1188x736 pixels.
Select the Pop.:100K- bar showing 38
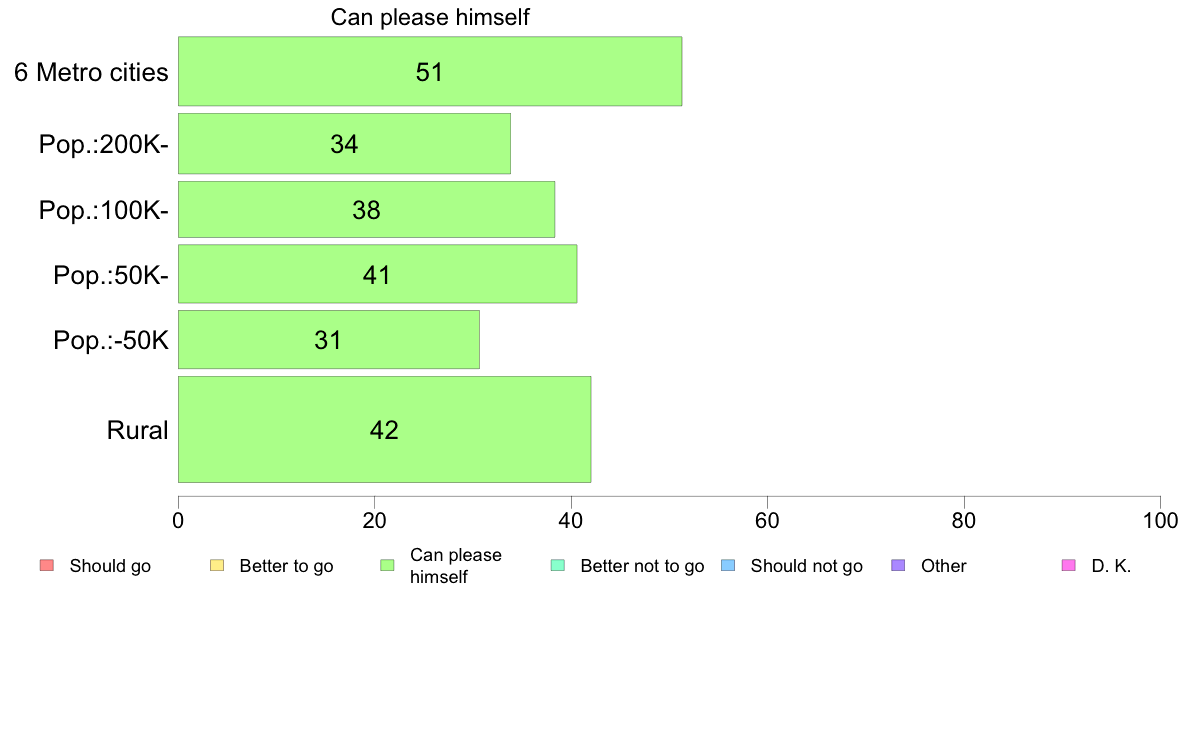click(366, 210)
